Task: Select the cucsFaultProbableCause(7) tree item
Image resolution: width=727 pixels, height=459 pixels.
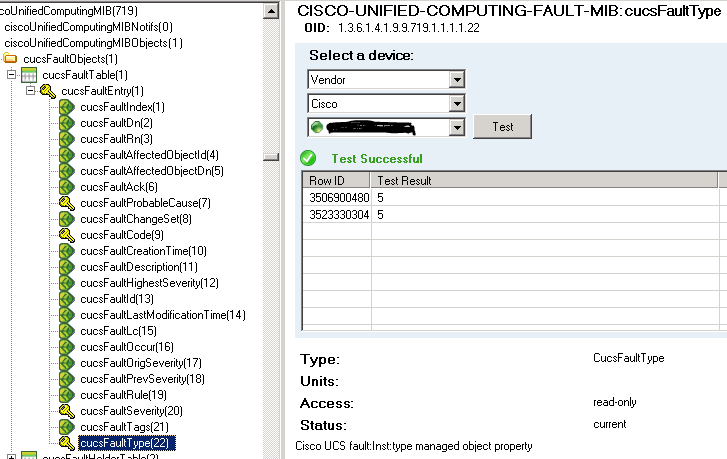Action: (146, 203)
